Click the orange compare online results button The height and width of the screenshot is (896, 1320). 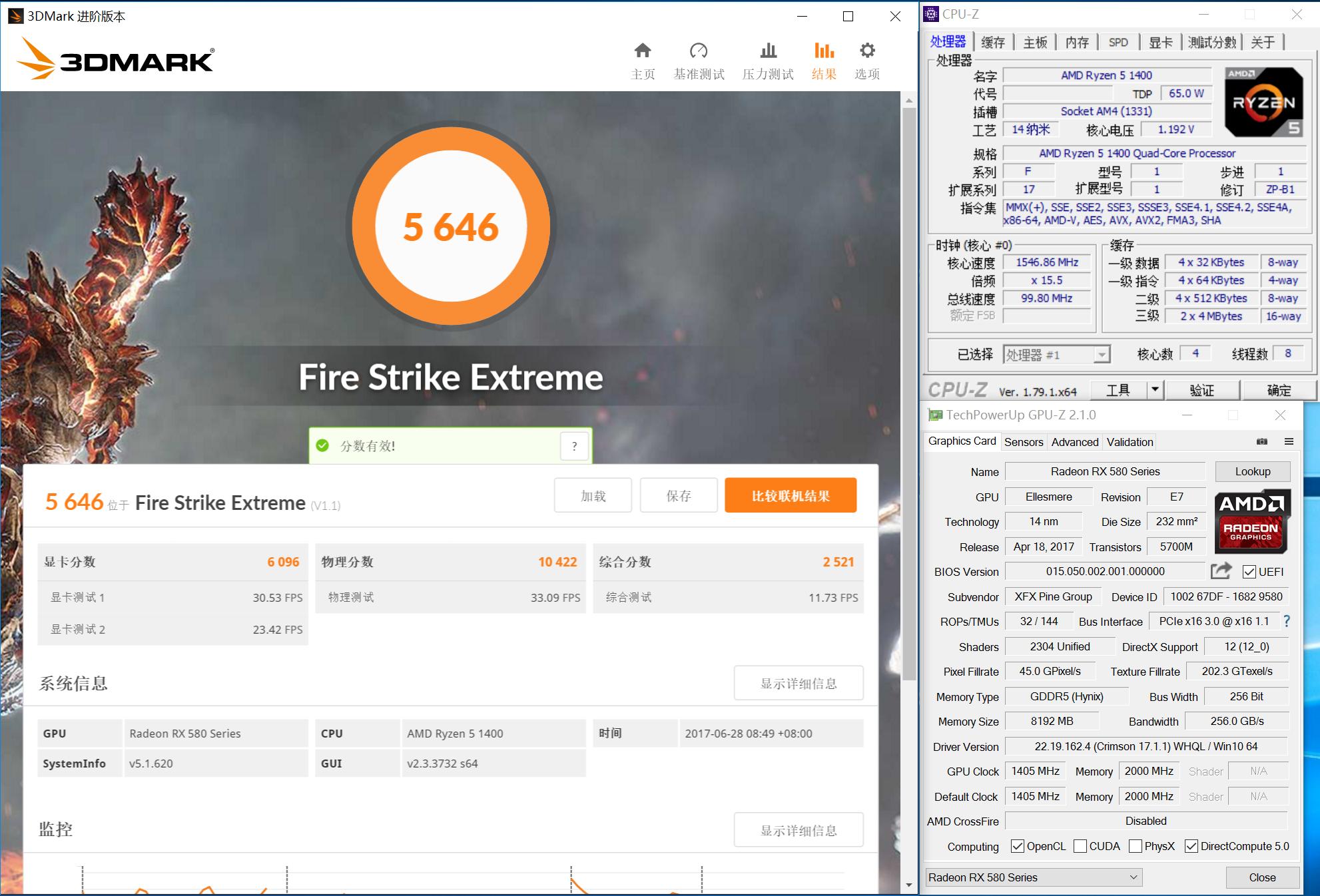tap(791, 495)
